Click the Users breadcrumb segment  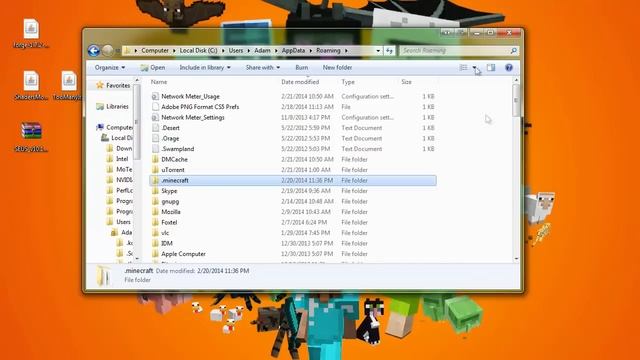click(x=236, y=51)
